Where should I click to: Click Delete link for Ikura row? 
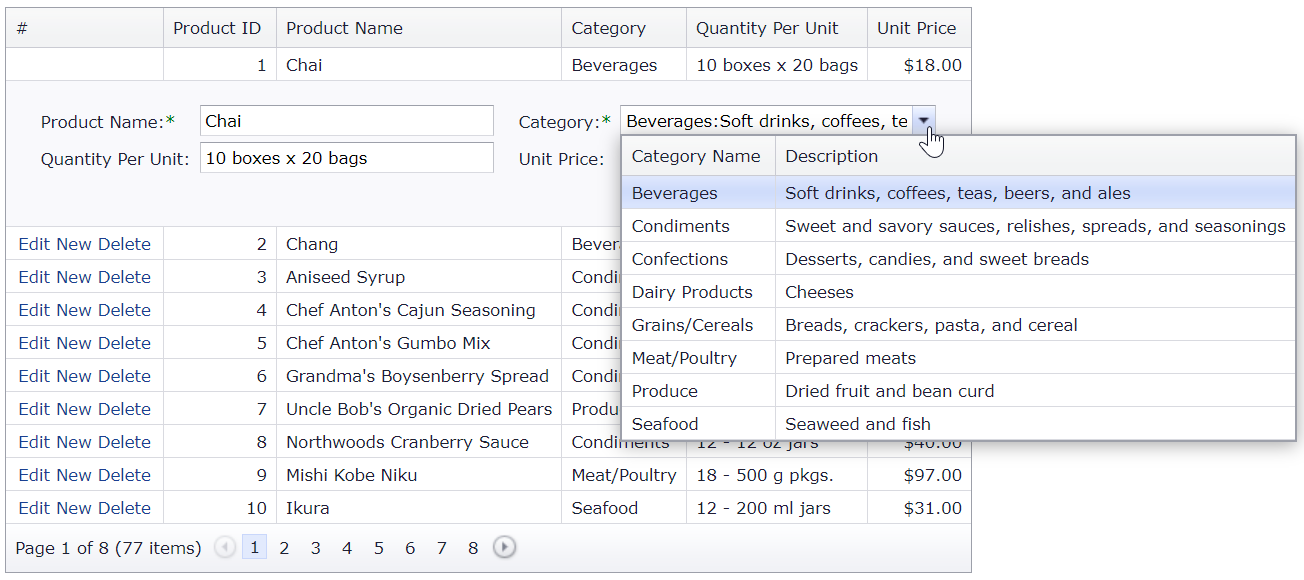tap(124, 508)
